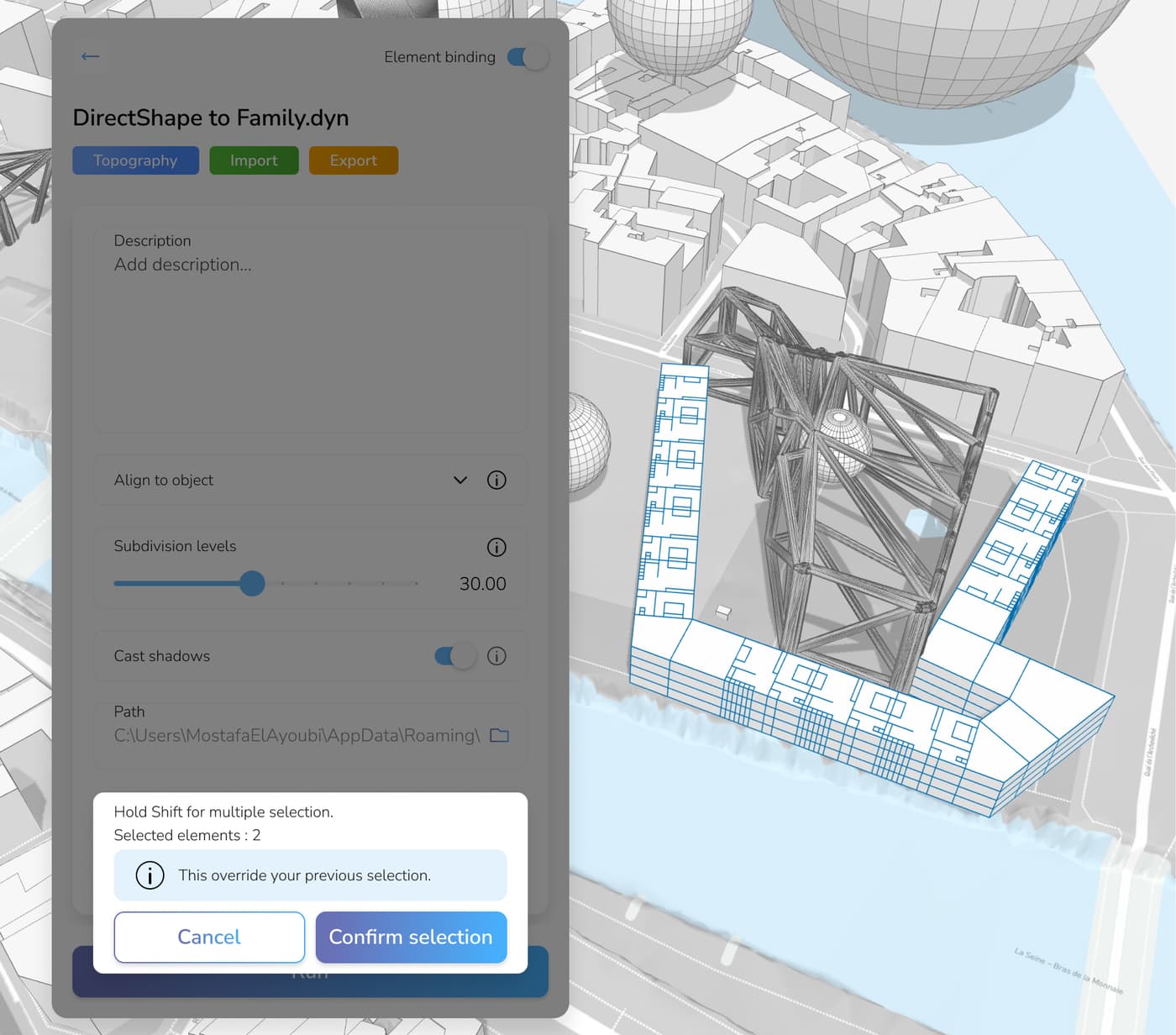
Task: Open info for Align to object
Action: coord(496,481)
